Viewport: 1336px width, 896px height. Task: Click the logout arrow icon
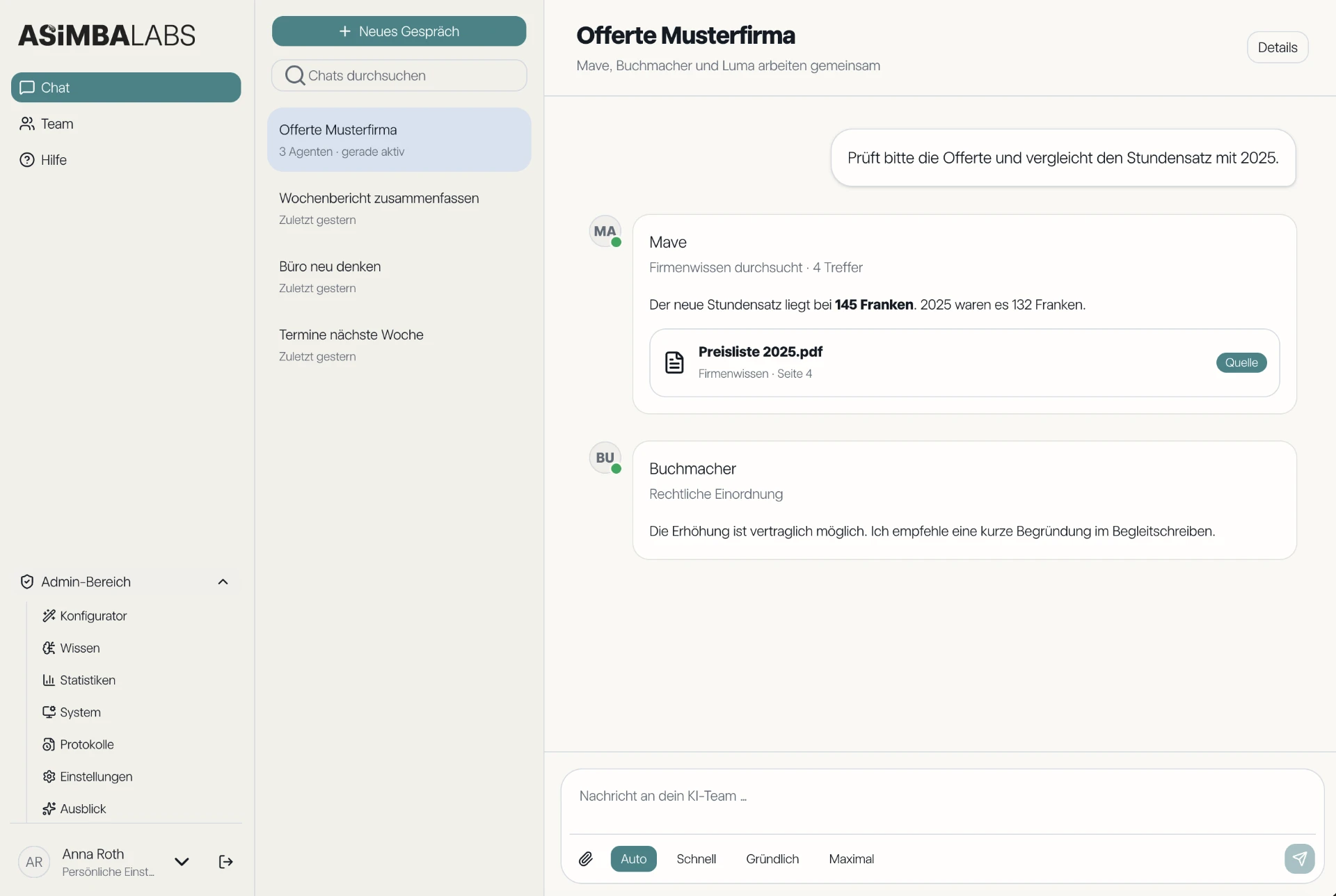225,862
